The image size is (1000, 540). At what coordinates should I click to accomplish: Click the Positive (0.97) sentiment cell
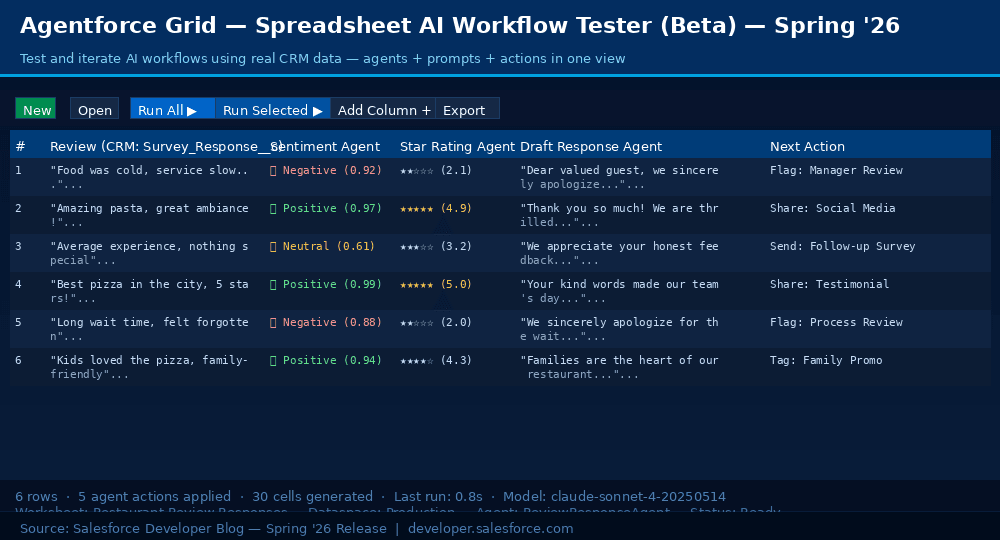(327, 209)
